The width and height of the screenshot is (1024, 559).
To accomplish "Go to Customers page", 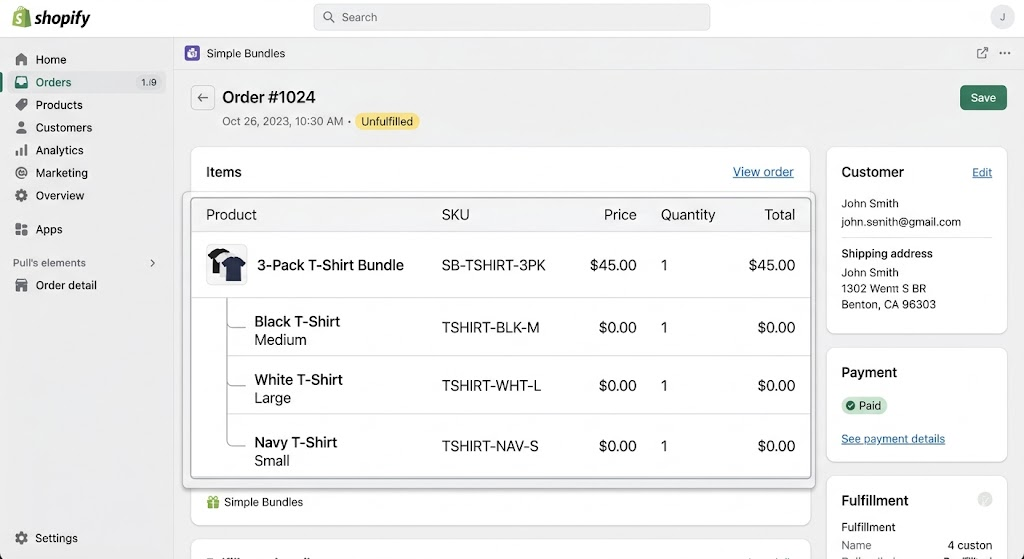I will [63, 127].
